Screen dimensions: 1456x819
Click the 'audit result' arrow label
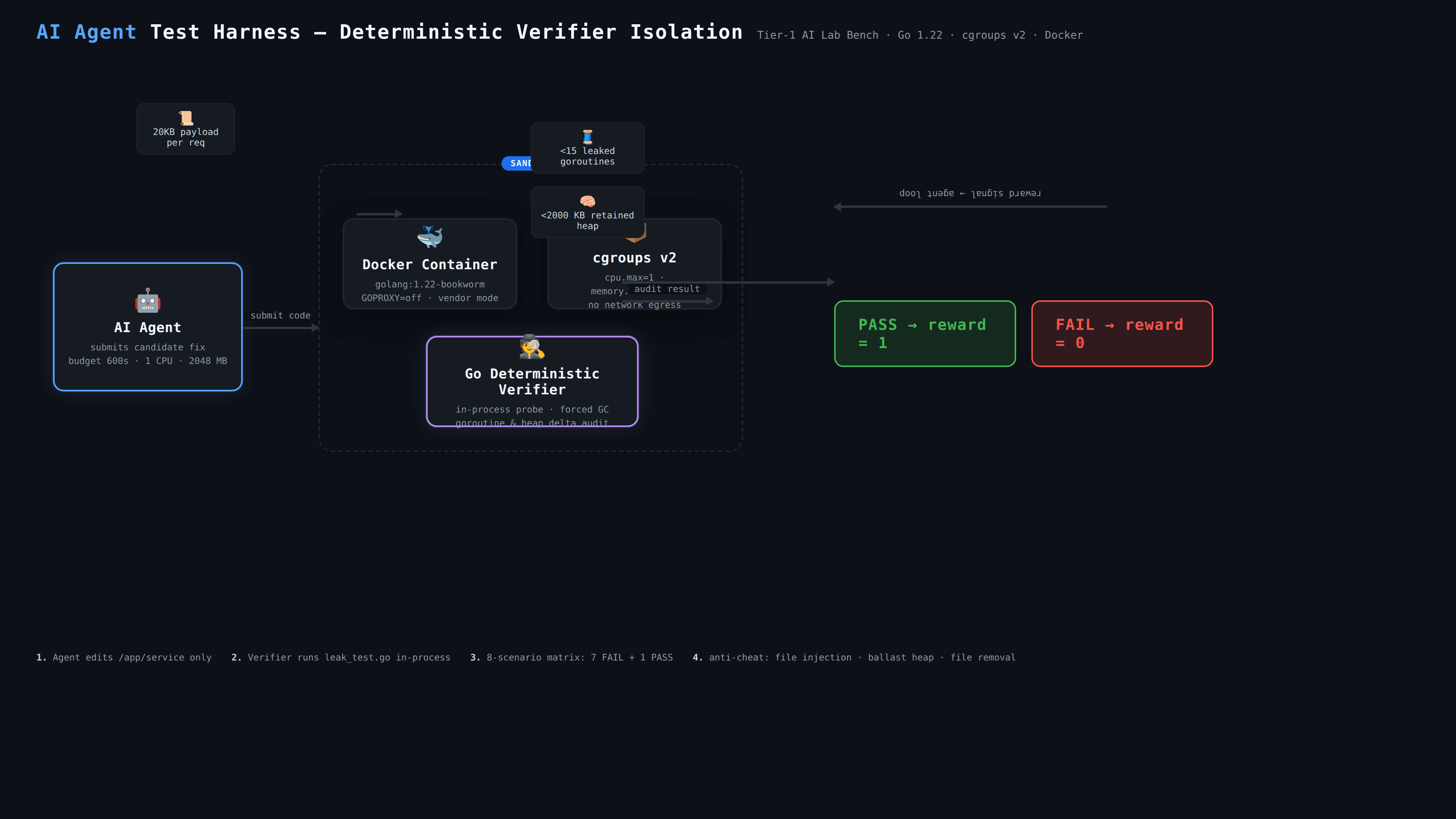coord(667,289)
